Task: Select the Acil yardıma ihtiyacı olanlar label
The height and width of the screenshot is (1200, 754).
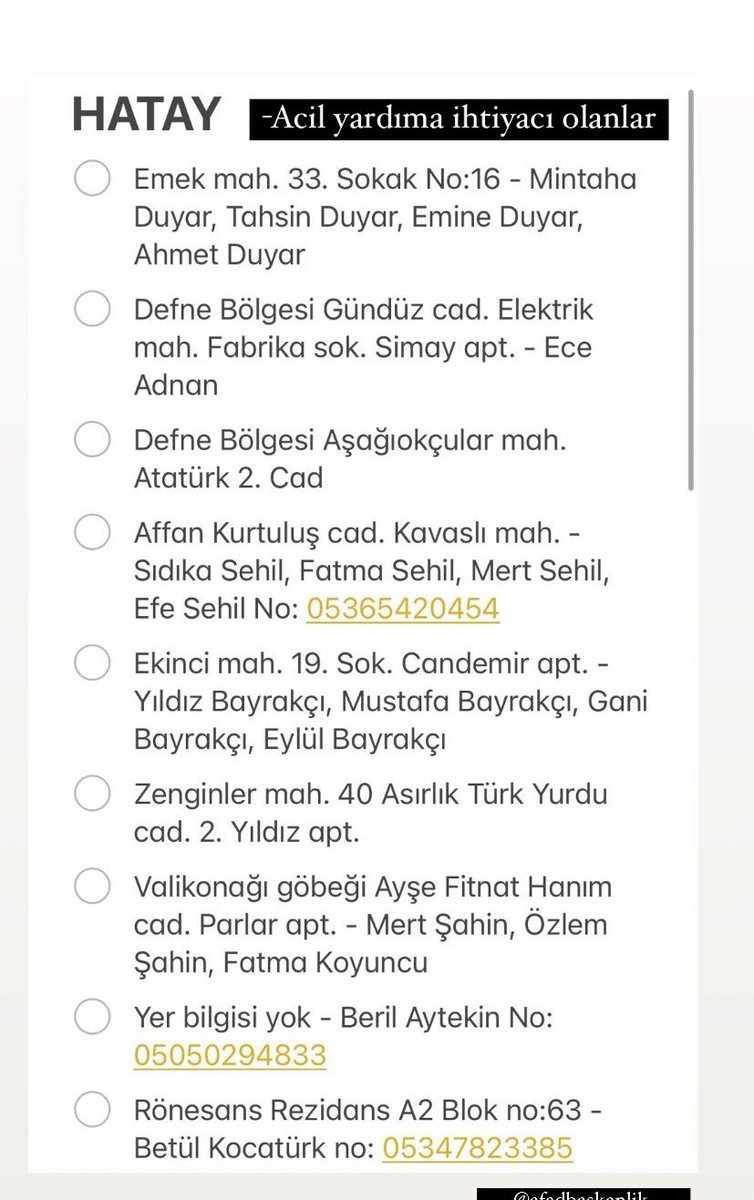Action: [458, 119]
